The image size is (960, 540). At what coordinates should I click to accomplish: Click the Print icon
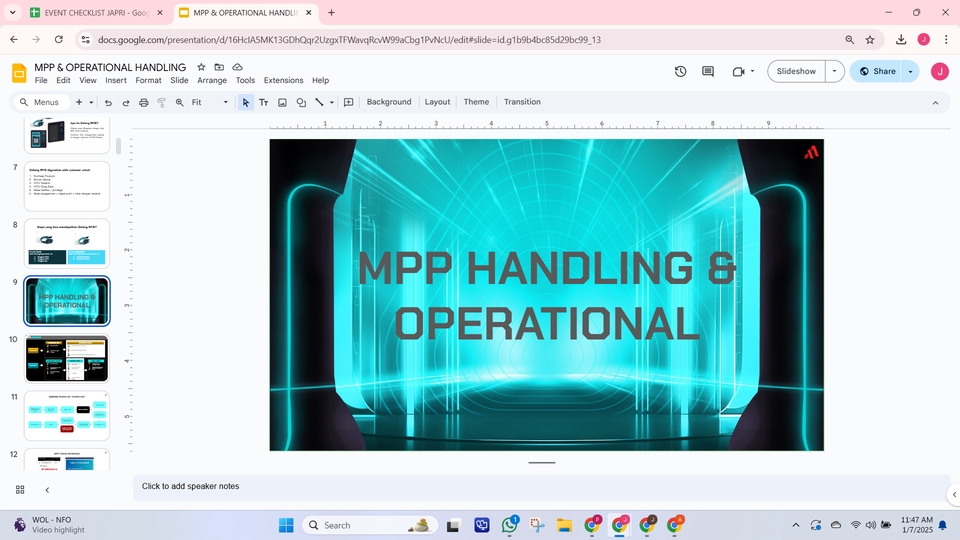144,102
